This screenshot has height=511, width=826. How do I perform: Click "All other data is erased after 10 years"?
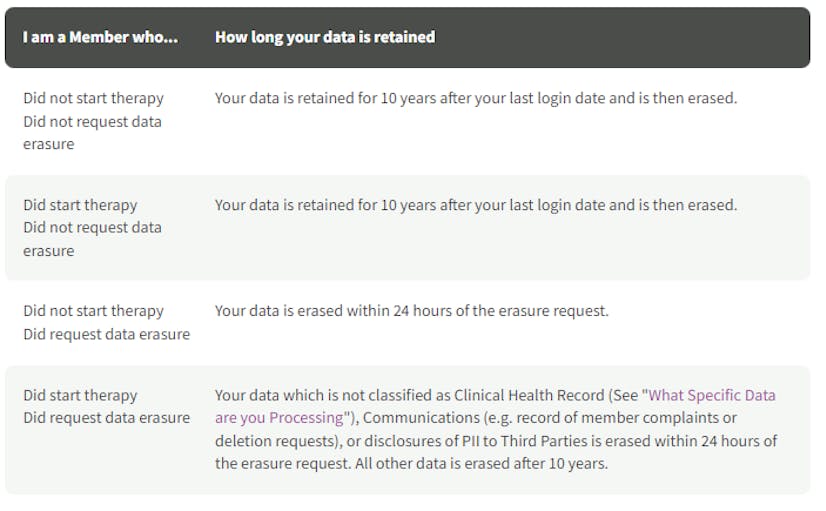pos(481,464)
